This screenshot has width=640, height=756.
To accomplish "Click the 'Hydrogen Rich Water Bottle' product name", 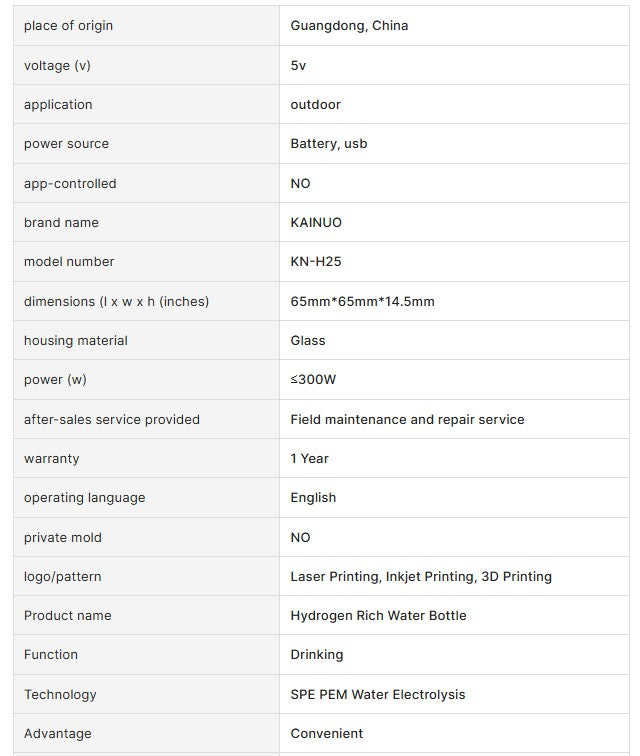I will pyautogui.click(x=378, y=615).
